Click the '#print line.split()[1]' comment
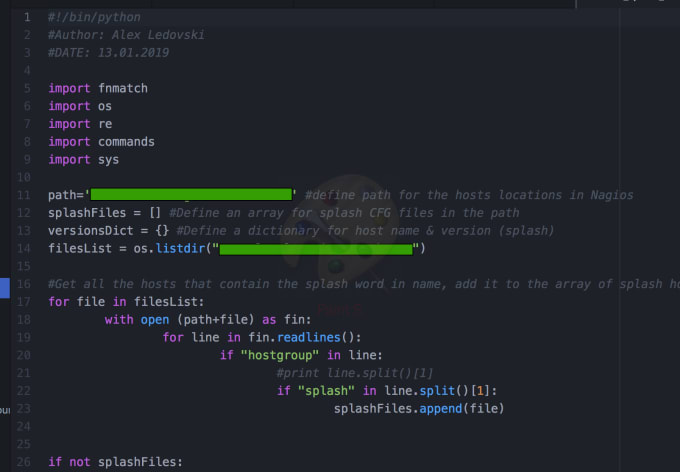This screenshot has height=472, width=680. [354, 373]
